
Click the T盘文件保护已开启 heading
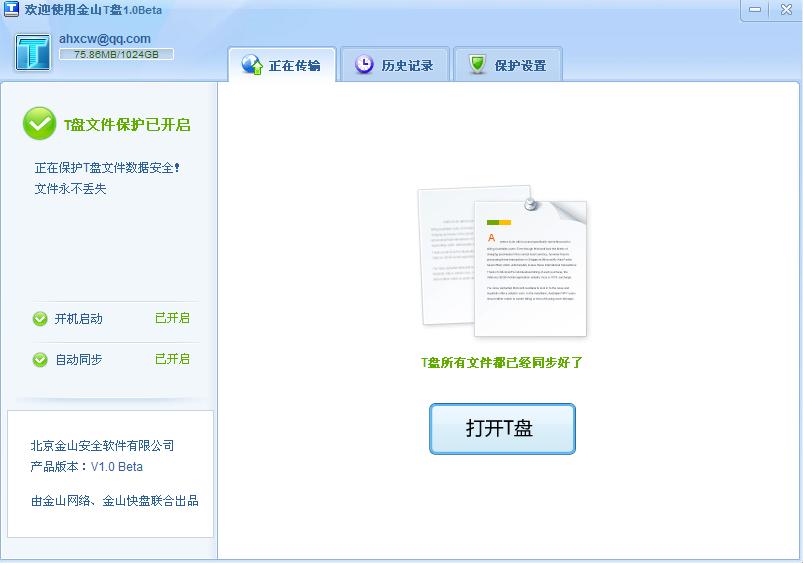tap(127, 124)
